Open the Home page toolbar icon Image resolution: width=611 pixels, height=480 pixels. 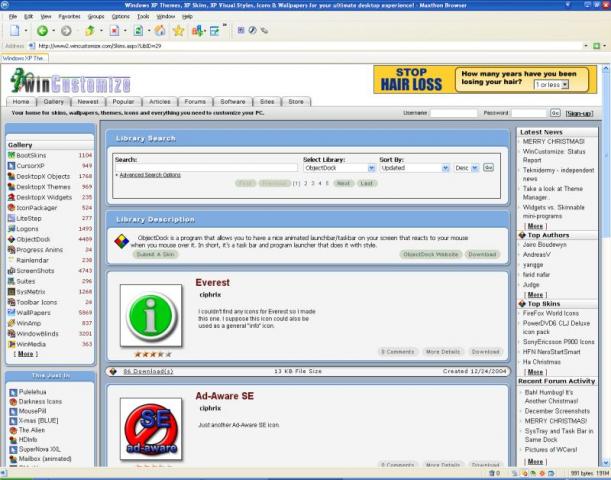[x=160, y=30]
